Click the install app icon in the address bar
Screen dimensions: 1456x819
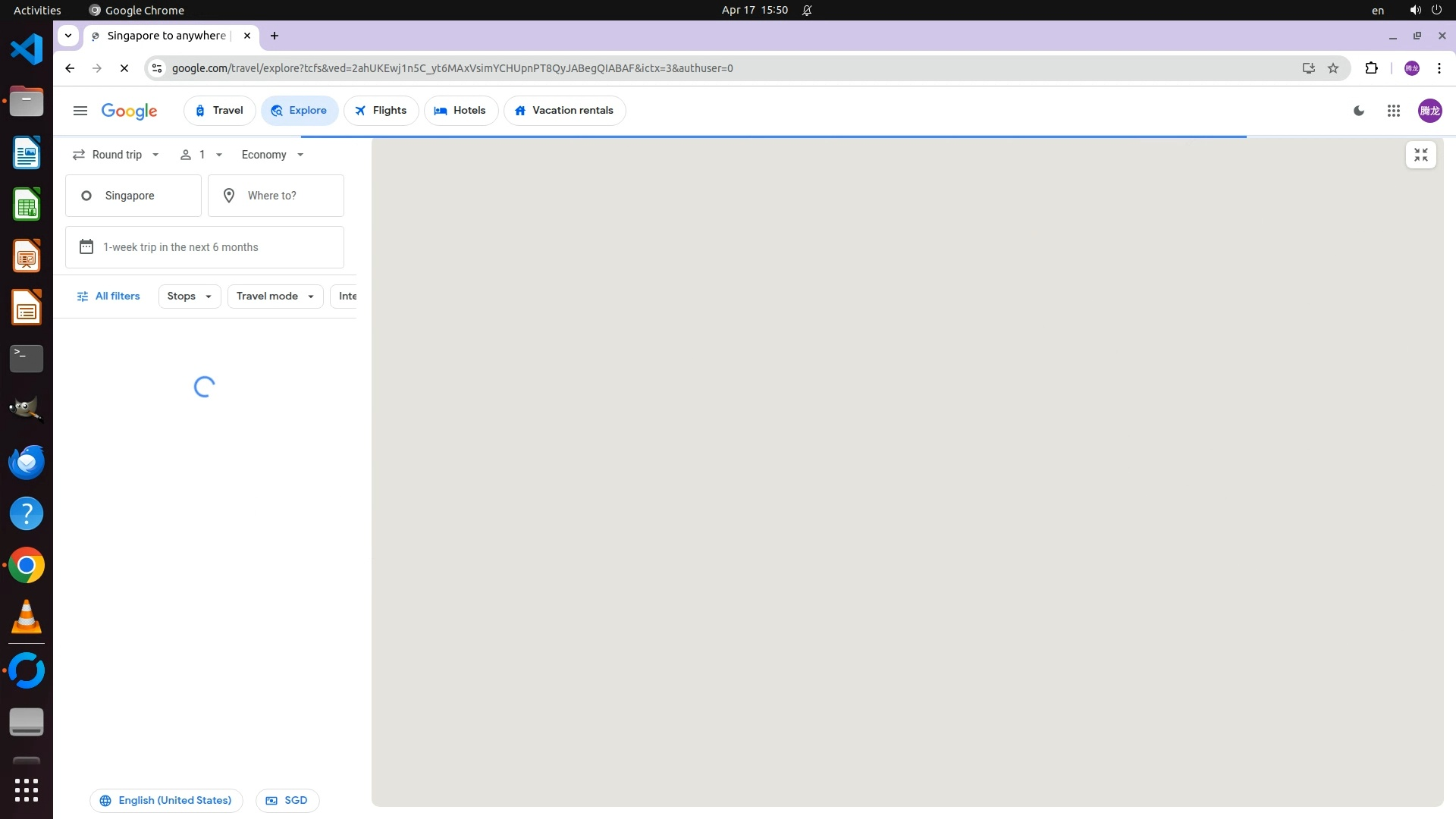(x=1308, y=68)
